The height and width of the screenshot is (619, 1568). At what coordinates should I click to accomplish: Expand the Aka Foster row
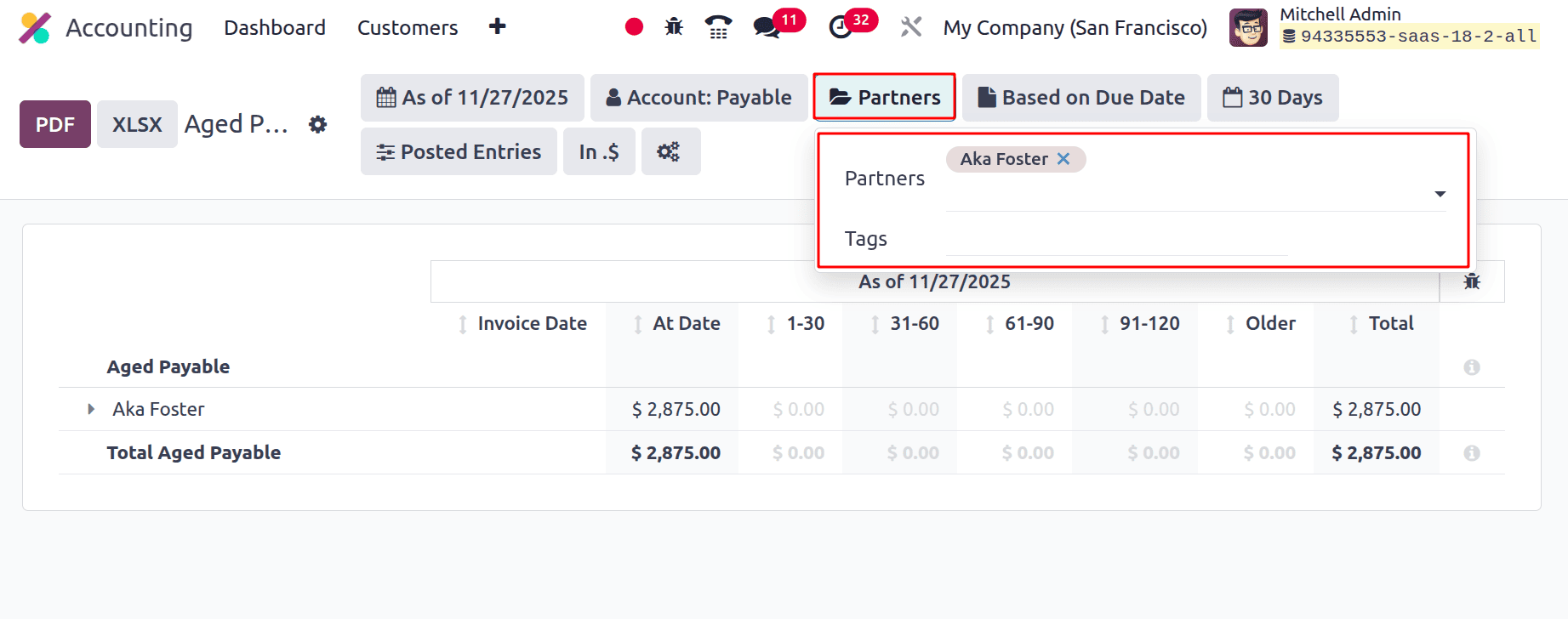click(91, 409)
